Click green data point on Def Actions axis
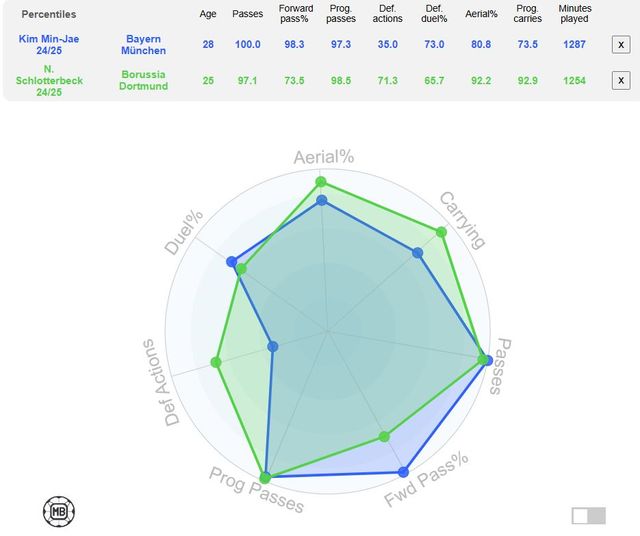This screenshot has width=640, height=536. pyautogui.click(x=215, y=362)
